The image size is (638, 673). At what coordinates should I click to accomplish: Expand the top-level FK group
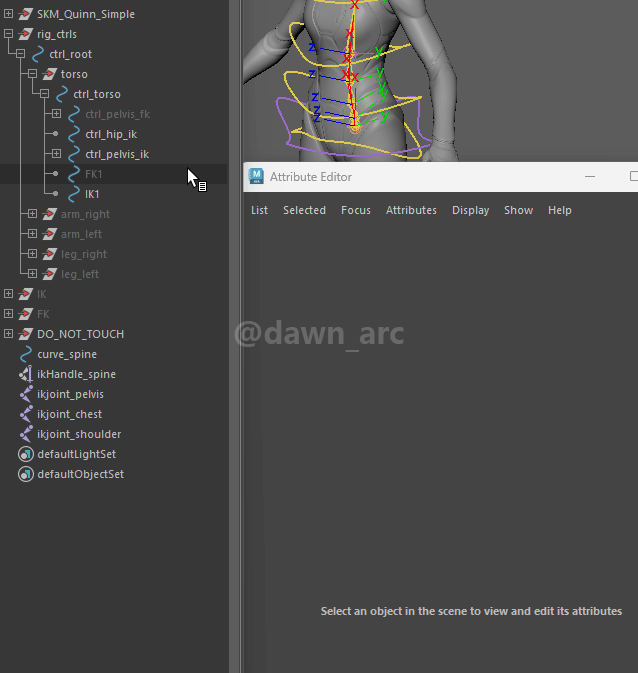point(8,314)
